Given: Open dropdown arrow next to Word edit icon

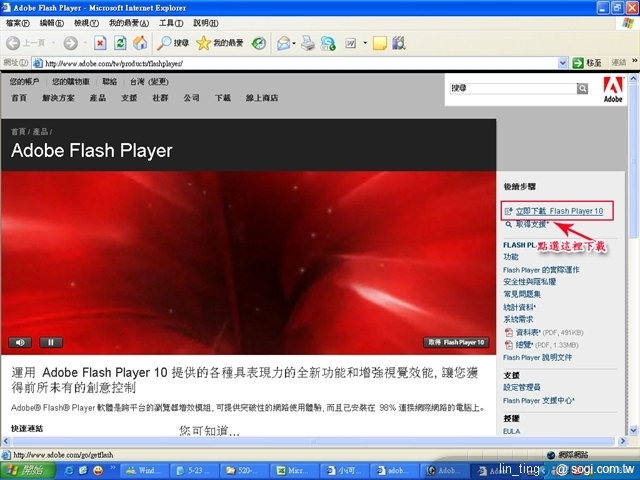Looking at the screenshot, I should tap(365, 43).
